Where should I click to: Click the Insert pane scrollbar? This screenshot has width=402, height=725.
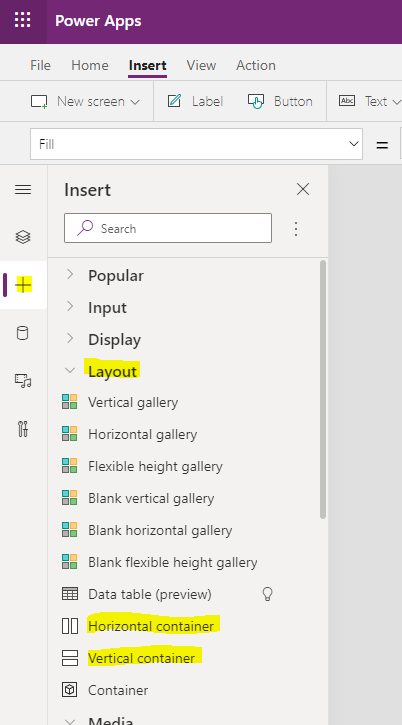pyautogui.click(x=323, y=389)
